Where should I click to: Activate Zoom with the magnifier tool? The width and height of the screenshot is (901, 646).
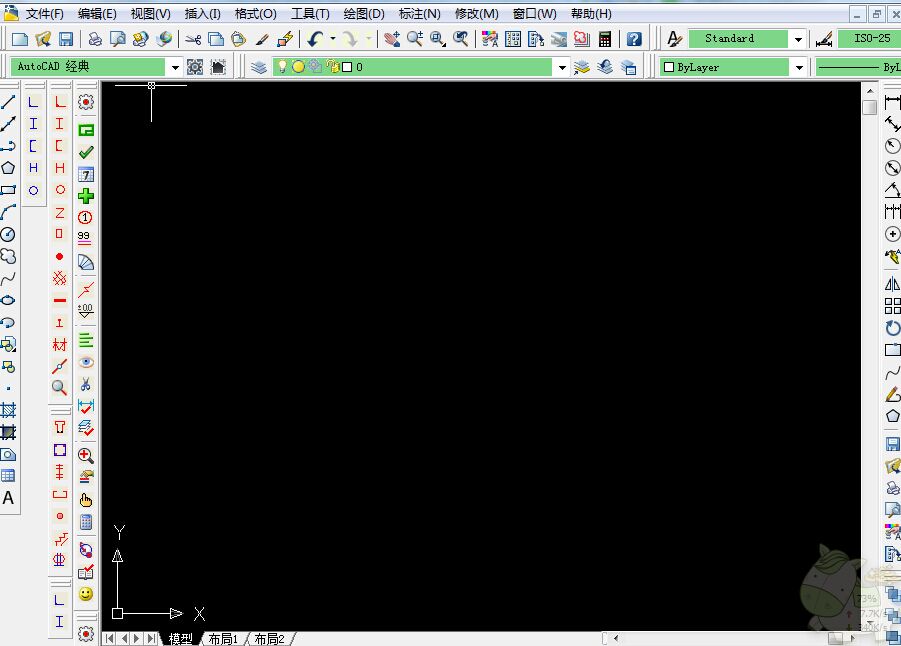coord(413,40)
